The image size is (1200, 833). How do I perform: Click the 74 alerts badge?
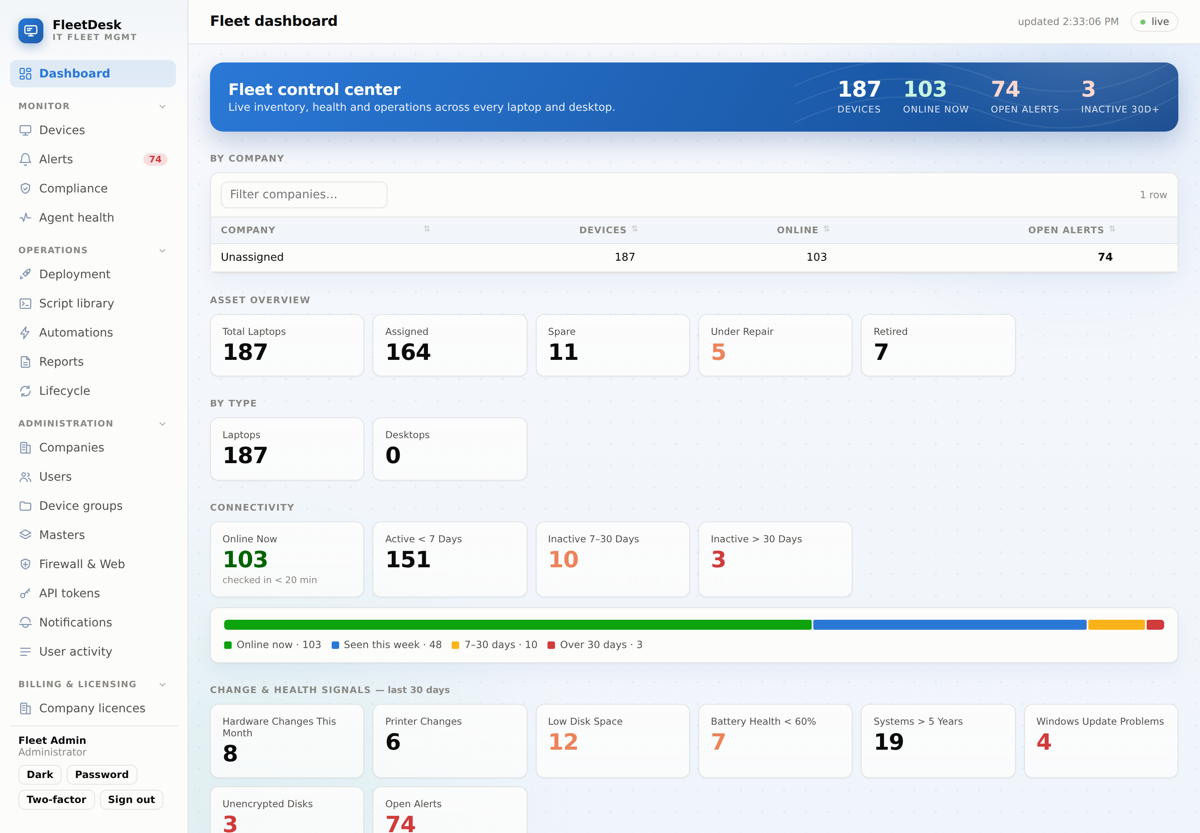click(x=155, y=159)
